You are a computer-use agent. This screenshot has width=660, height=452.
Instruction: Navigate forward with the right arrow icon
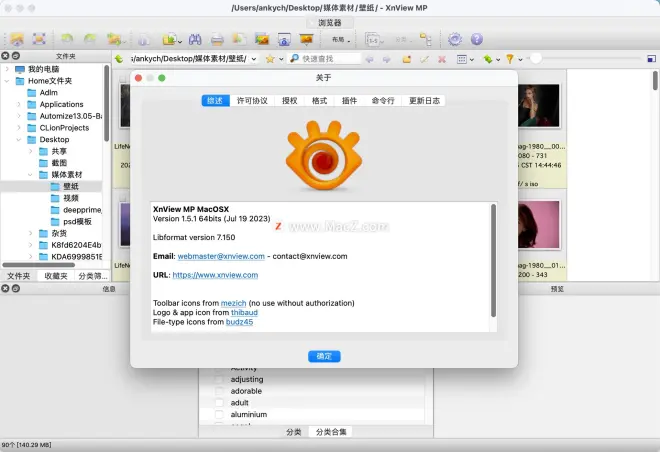pyautogui.click(x=386, y=59)
